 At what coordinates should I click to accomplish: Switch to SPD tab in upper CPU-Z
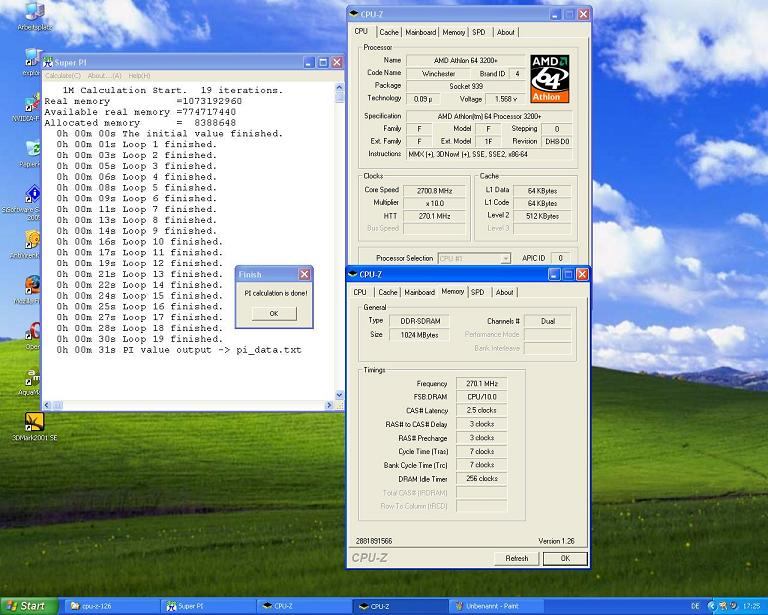click(479, 32)
